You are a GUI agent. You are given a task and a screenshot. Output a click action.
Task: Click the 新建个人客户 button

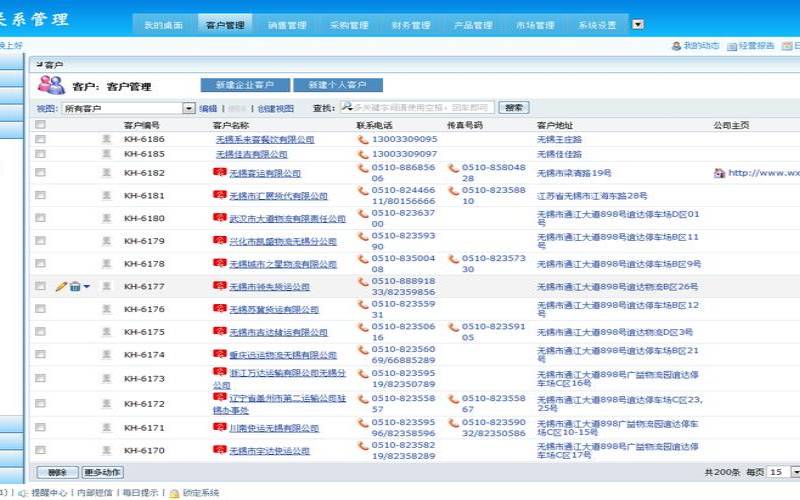338,85
